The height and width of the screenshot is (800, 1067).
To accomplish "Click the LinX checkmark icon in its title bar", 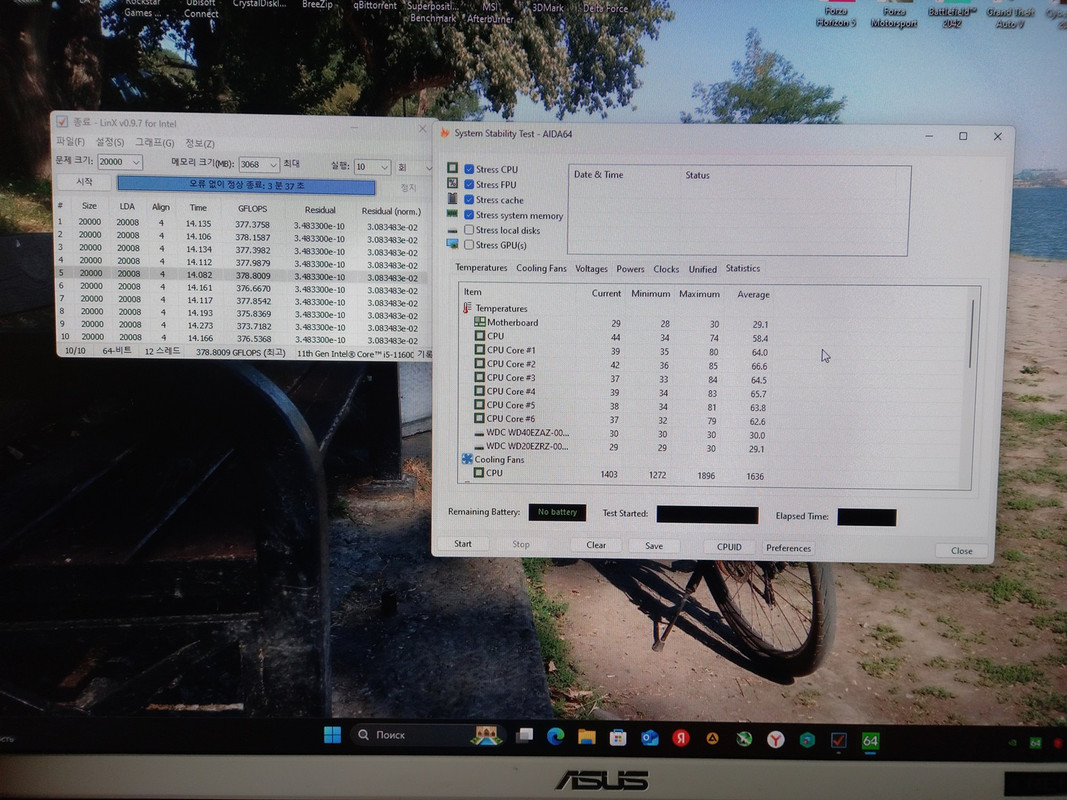I will click(x=62, y=122).
